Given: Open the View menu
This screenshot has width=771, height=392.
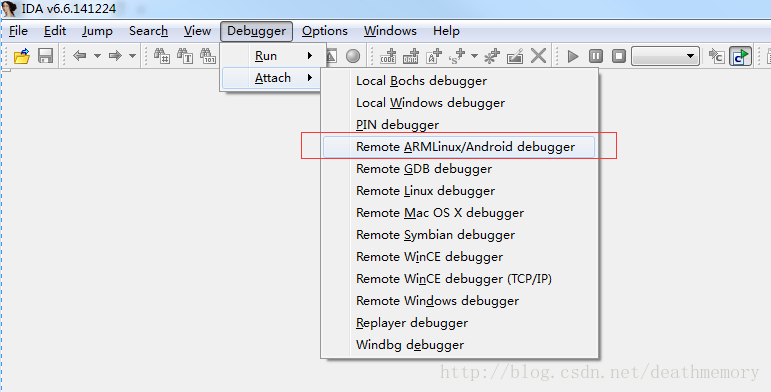Looking at the screenshot, I should (x=197, y=31).
